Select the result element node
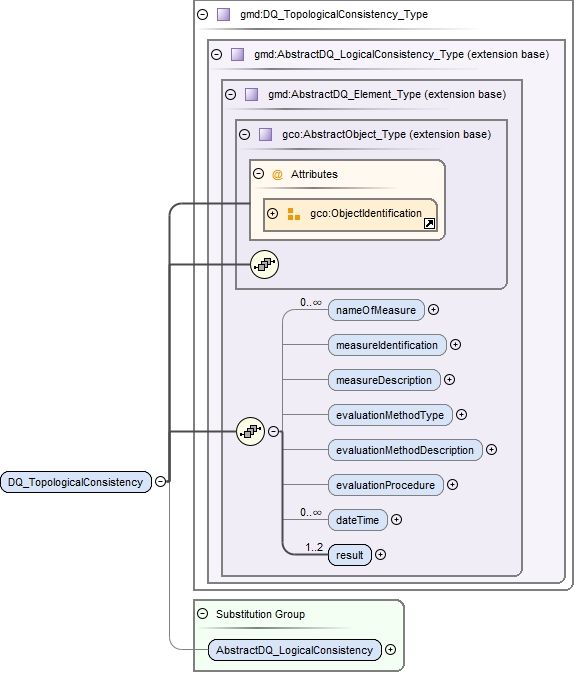 [349, 555]
